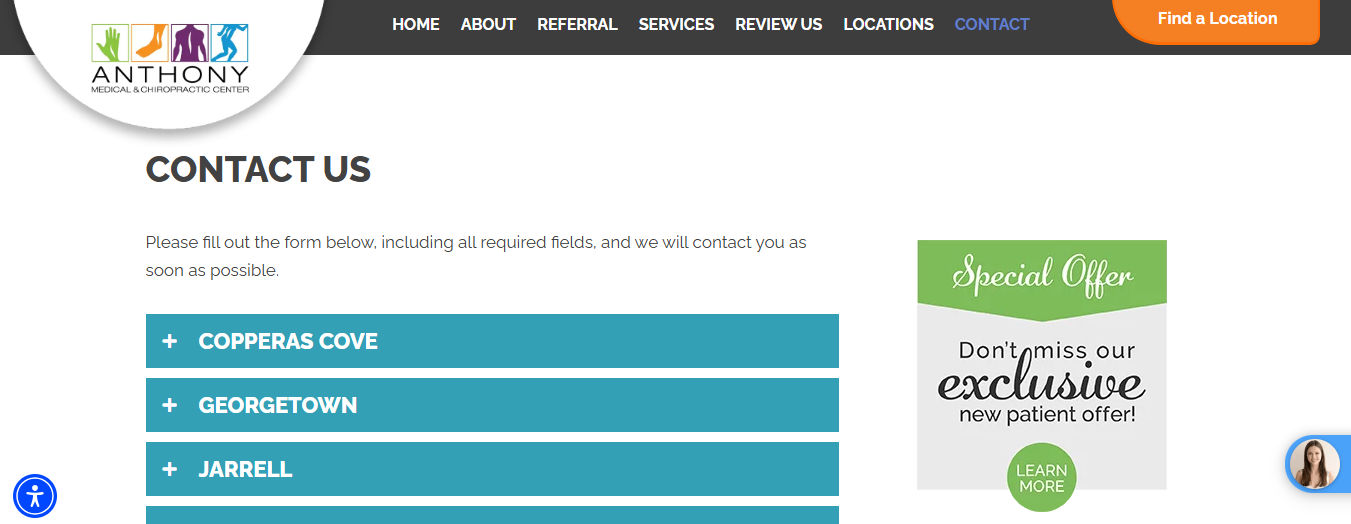Expand the Jarrell location section

pos(492,469)
